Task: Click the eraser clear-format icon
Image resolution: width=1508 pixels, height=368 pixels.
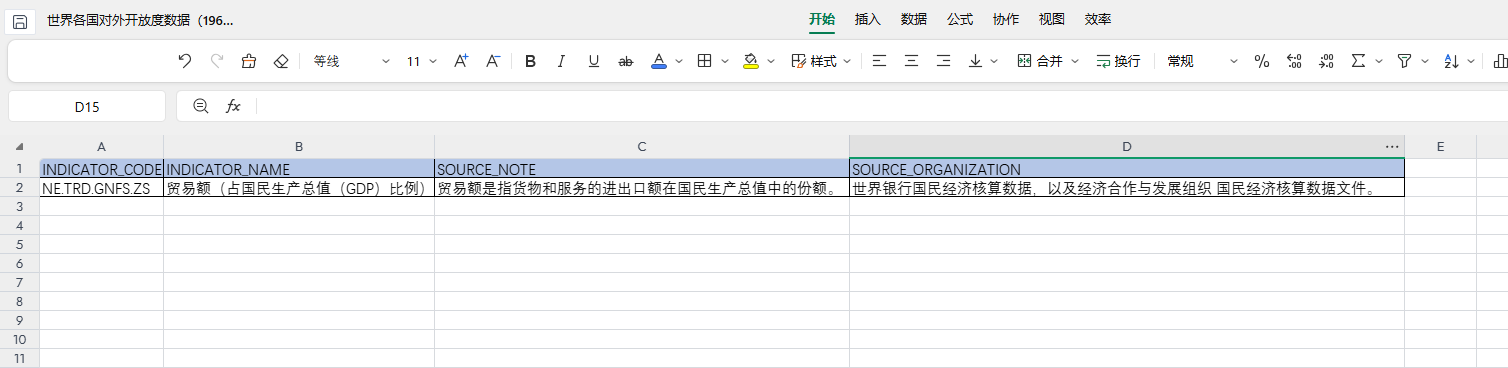Action: pos(281,61)
